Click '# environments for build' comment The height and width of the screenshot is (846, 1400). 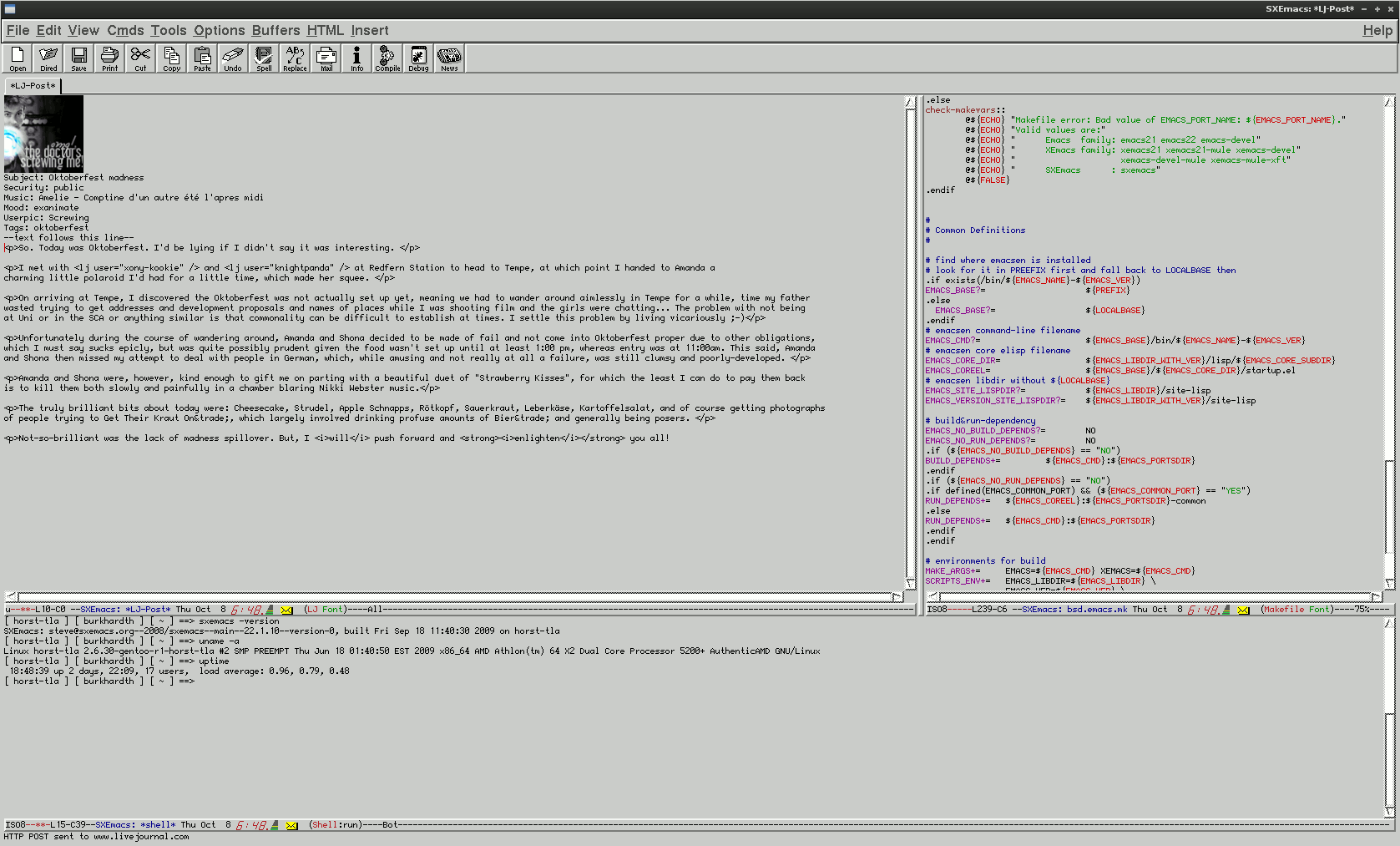tap(985, 560)
